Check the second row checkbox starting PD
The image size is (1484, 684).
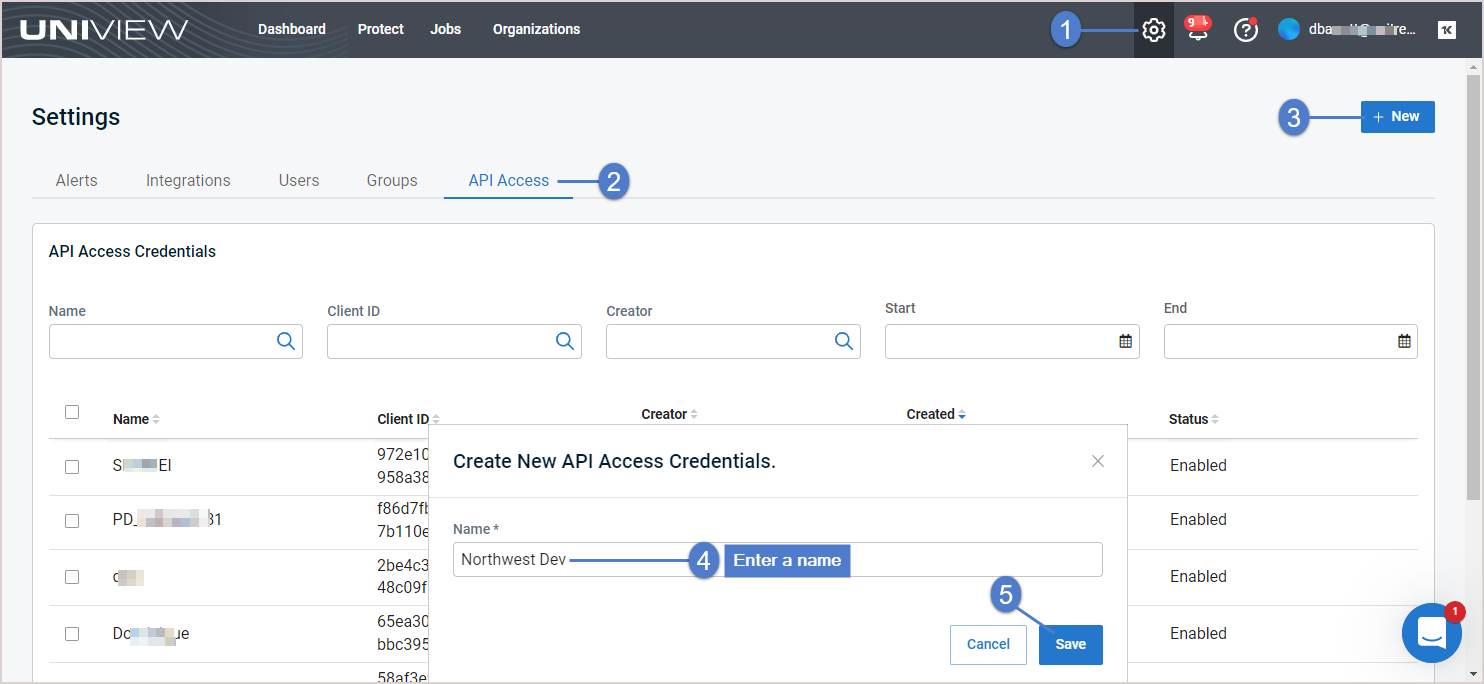(x=72, y=520)
